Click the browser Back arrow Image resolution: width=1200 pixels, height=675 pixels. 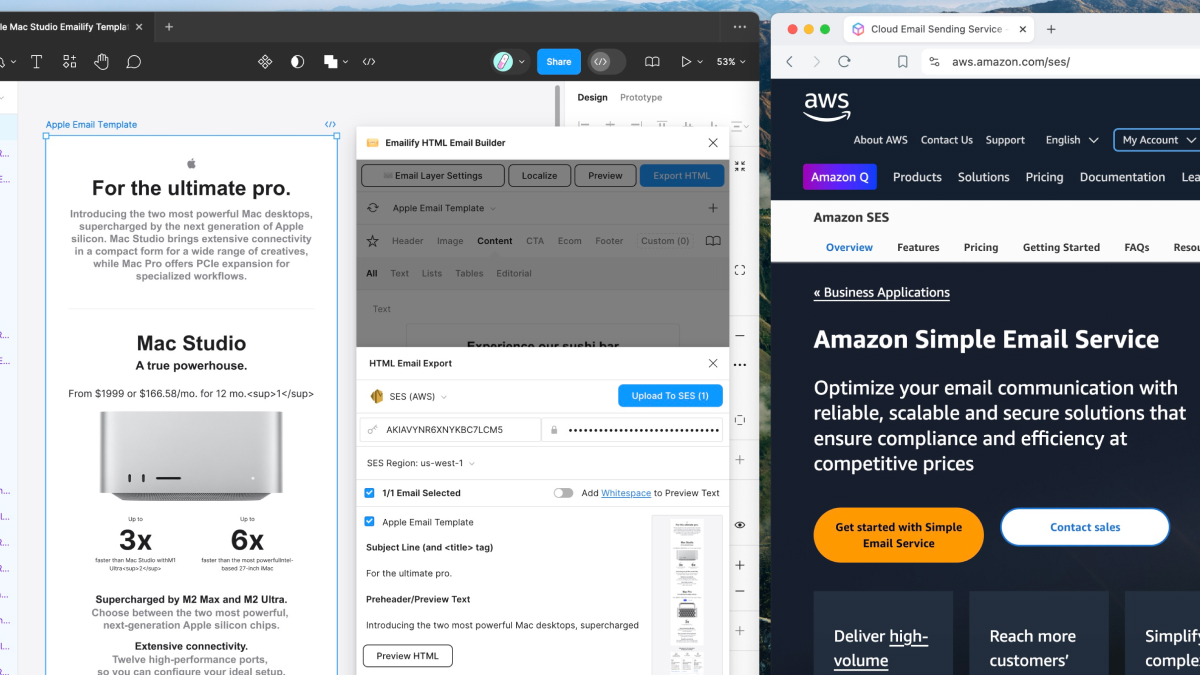[x=789, y=62]
